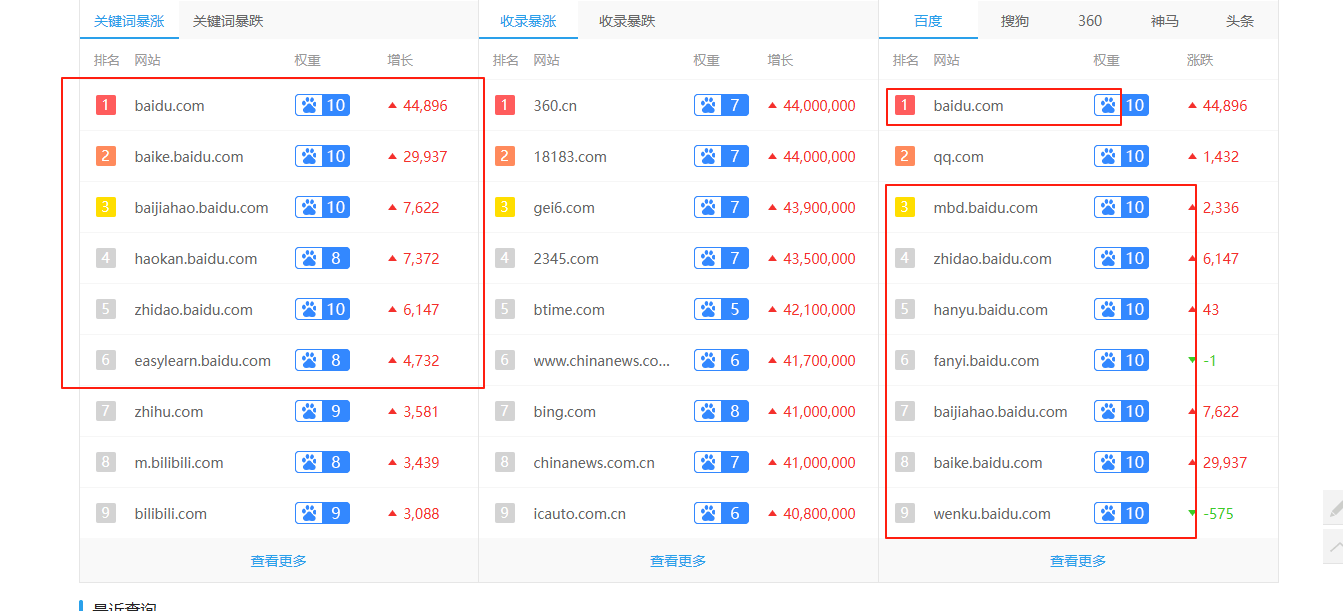
Task: Click the weight 7 badge next to 360.cn
Action: 721,105
